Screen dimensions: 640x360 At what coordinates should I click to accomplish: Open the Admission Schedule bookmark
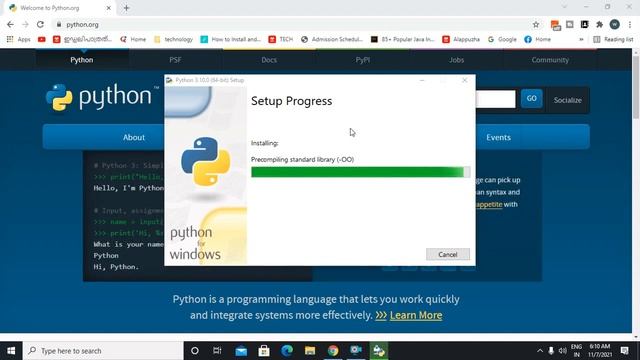332,39
